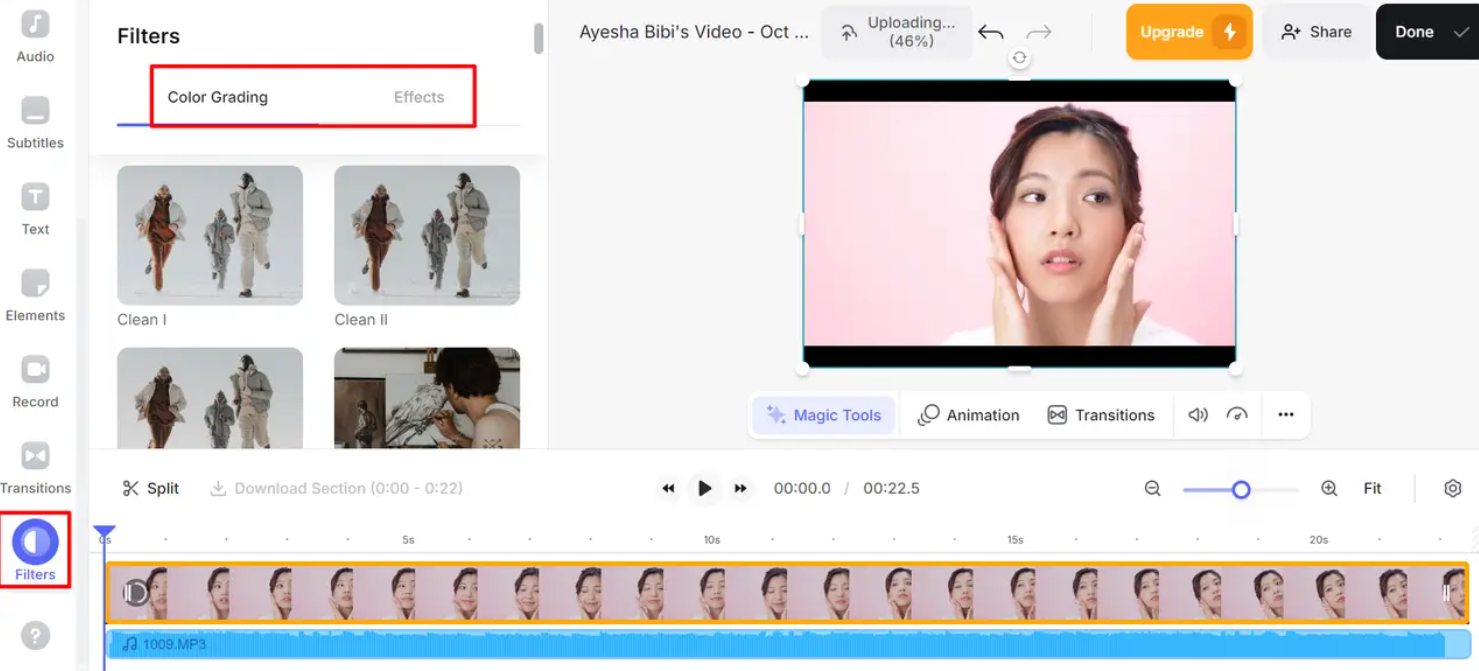Switch to the Effects tab
This screenshot has width=1479, height=671.
tap(419, 97)
